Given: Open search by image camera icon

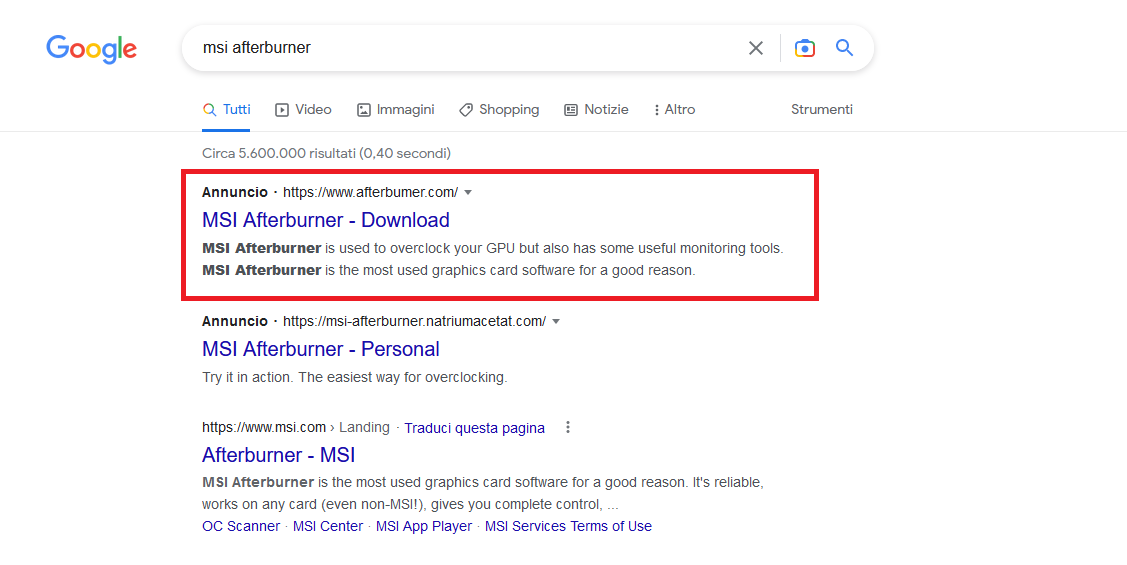Looking at the screenshot, I should pyautogui.click(x=804, y=48).
